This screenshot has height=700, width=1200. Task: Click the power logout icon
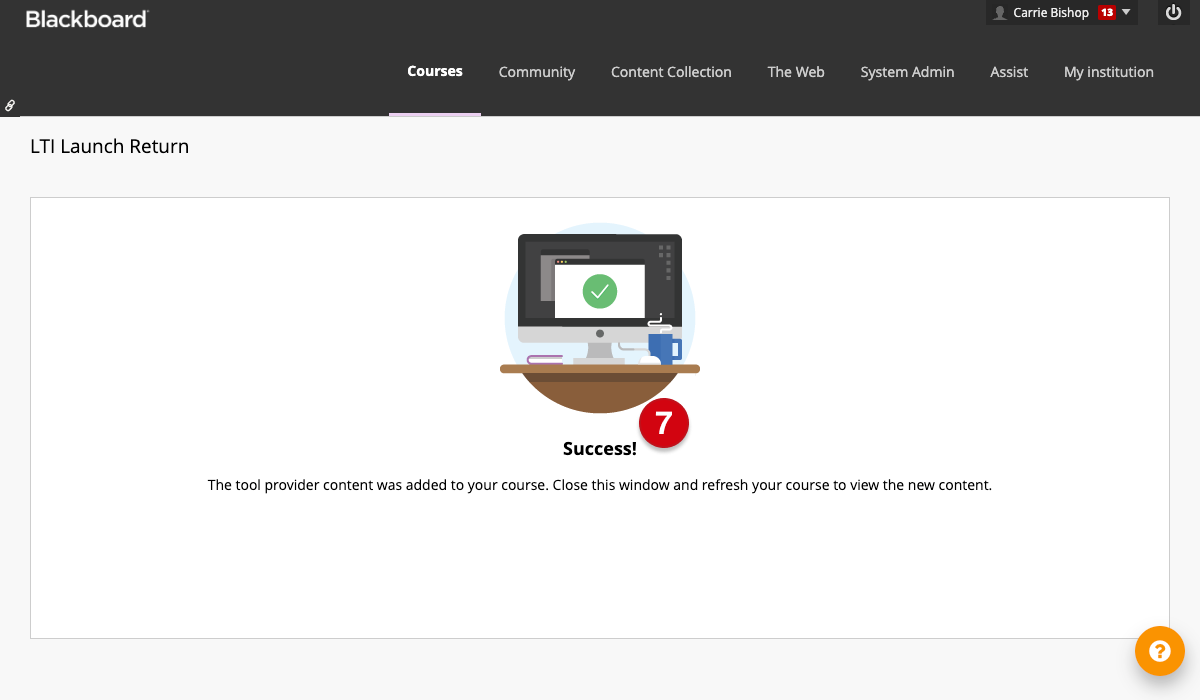1174,13
